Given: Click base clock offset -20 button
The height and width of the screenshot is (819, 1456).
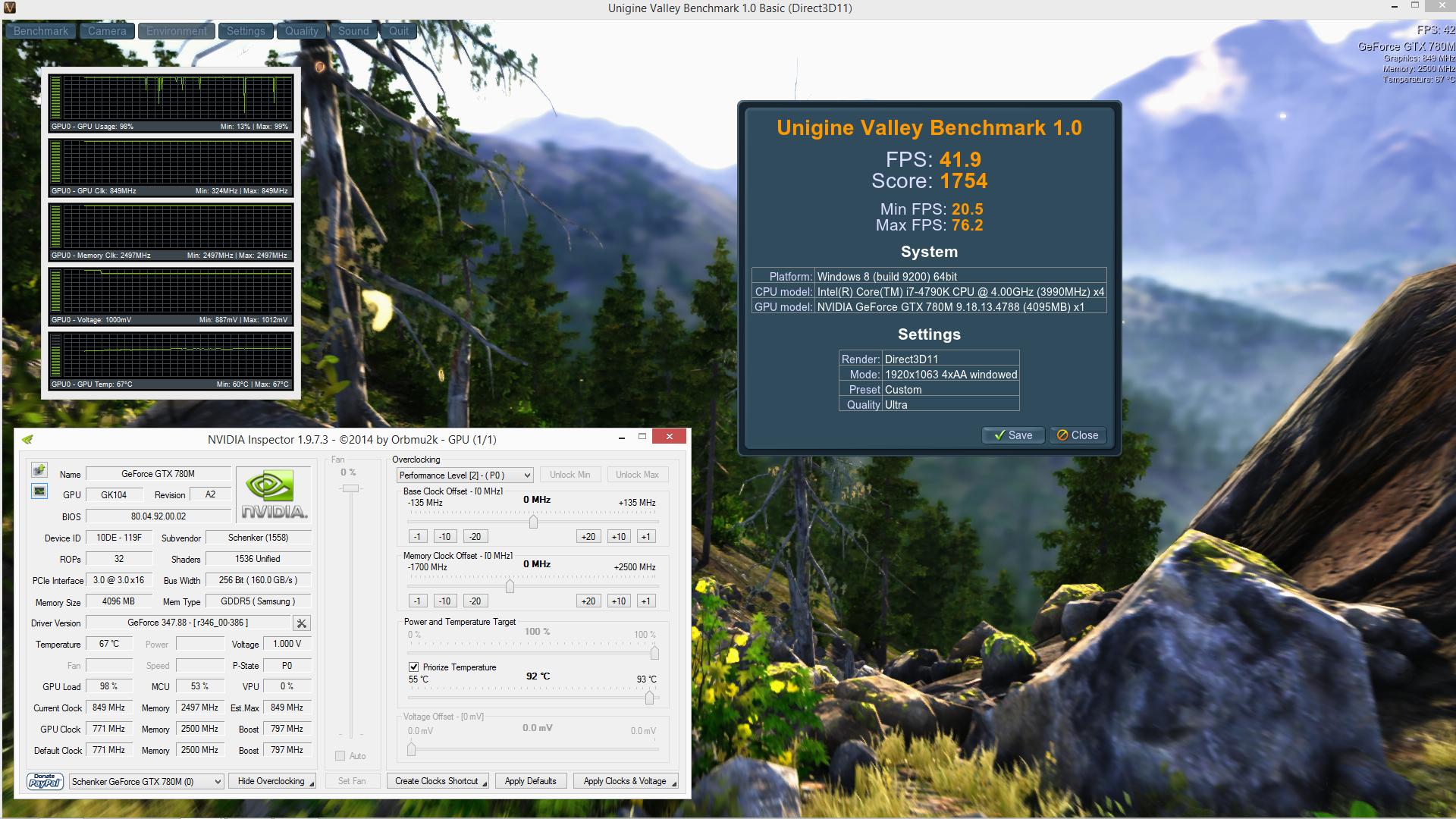Looking at the screenshot, I should pyautogui.click(x=475, y=537).
